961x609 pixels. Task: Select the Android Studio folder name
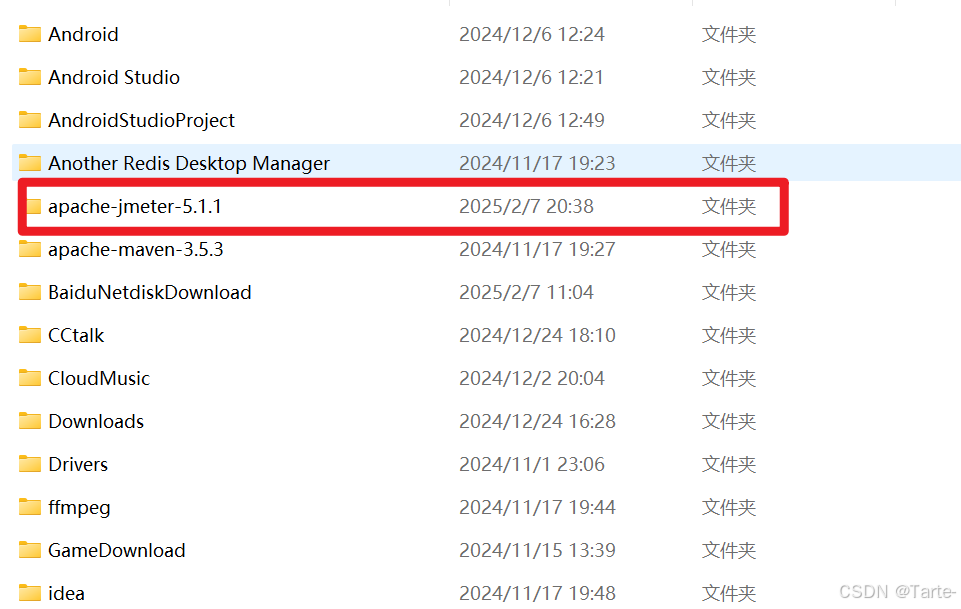pyautogui.click(x=114, y=77)
